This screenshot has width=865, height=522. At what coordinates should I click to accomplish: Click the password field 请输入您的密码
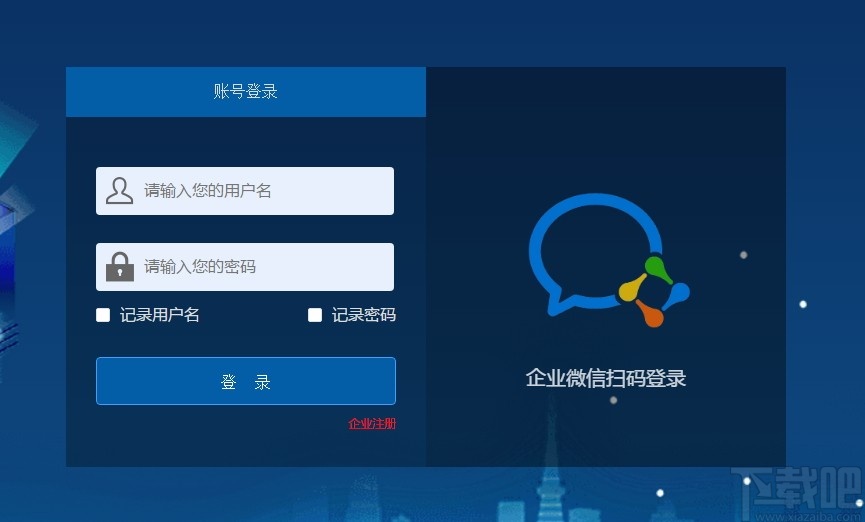[245, 267]
